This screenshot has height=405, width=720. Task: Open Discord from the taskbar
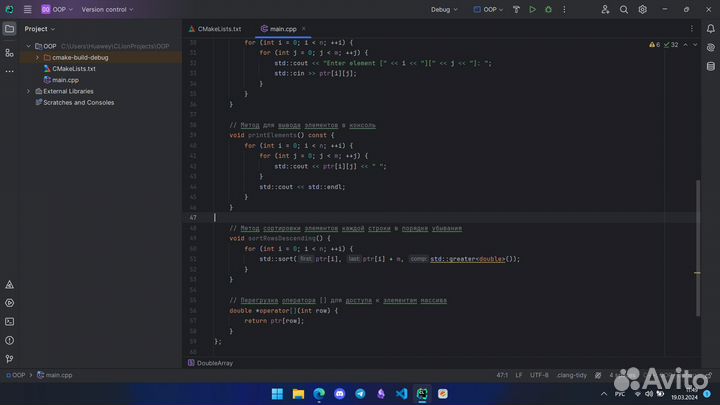pos(340,394)
